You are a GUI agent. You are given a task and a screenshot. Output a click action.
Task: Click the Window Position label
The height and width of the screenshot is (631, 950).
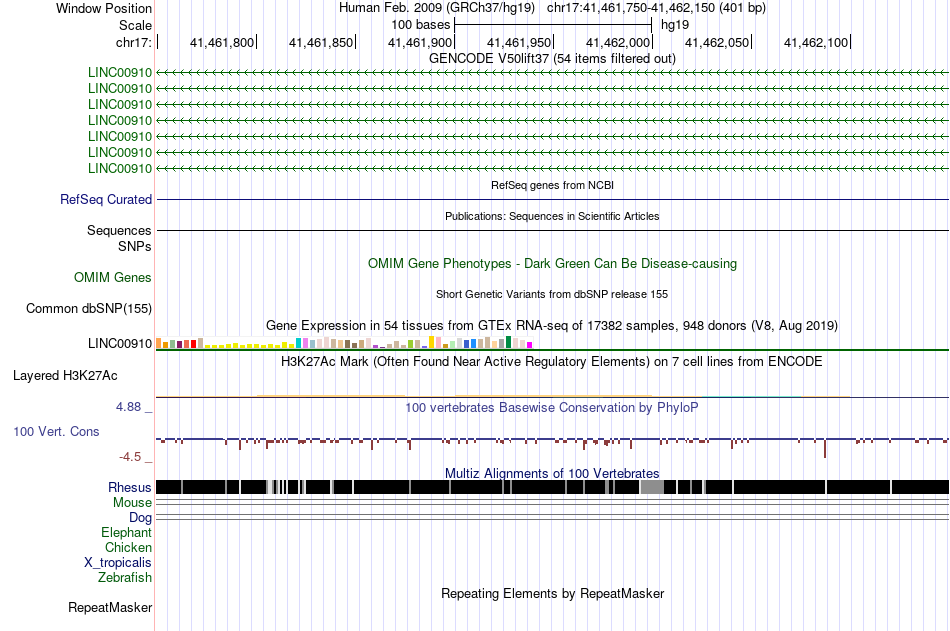(x=104, y=8)
